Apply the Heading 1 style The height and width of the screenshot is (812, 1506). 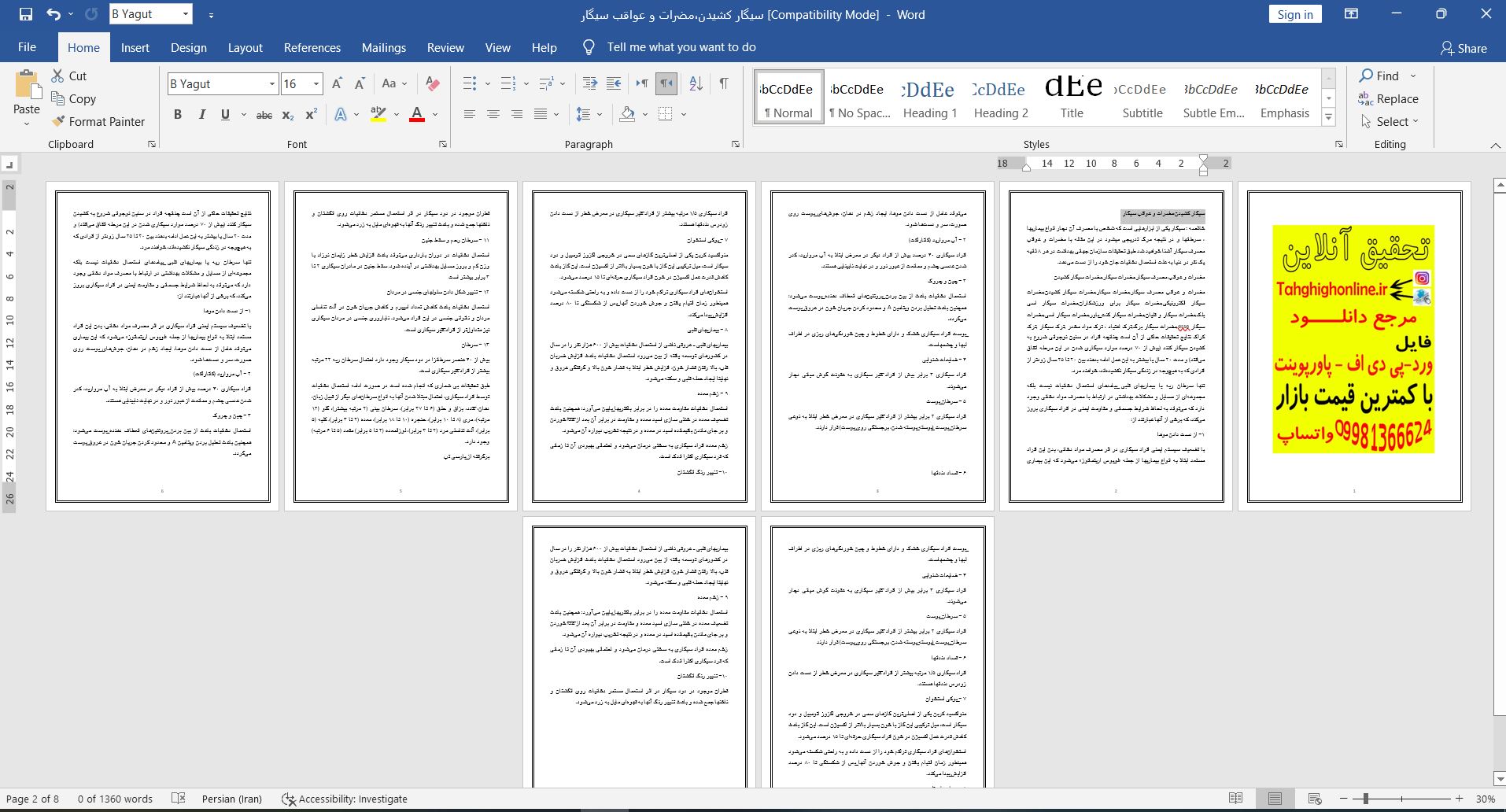[x=930, y=98]
